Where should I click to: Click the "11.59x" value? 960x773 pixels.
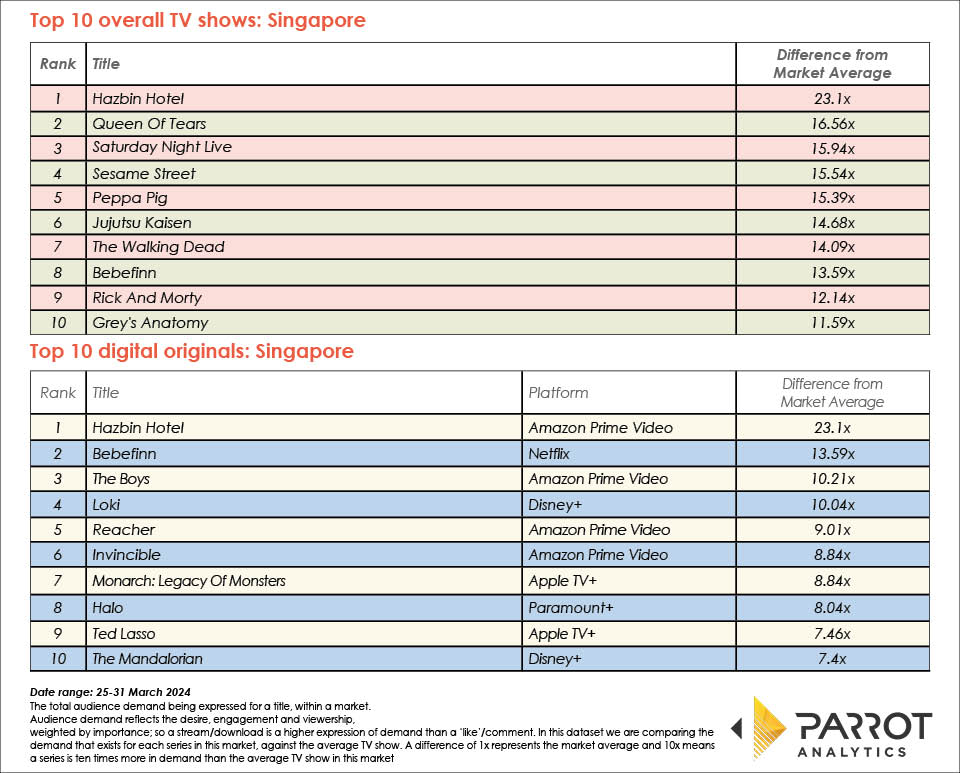coord(833,323)
